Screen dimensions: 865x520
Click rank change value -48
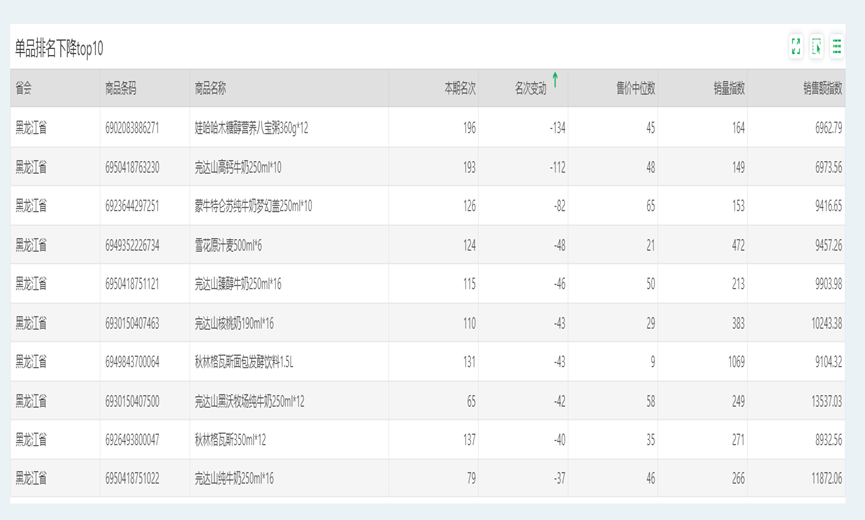[x=559, y=245]
